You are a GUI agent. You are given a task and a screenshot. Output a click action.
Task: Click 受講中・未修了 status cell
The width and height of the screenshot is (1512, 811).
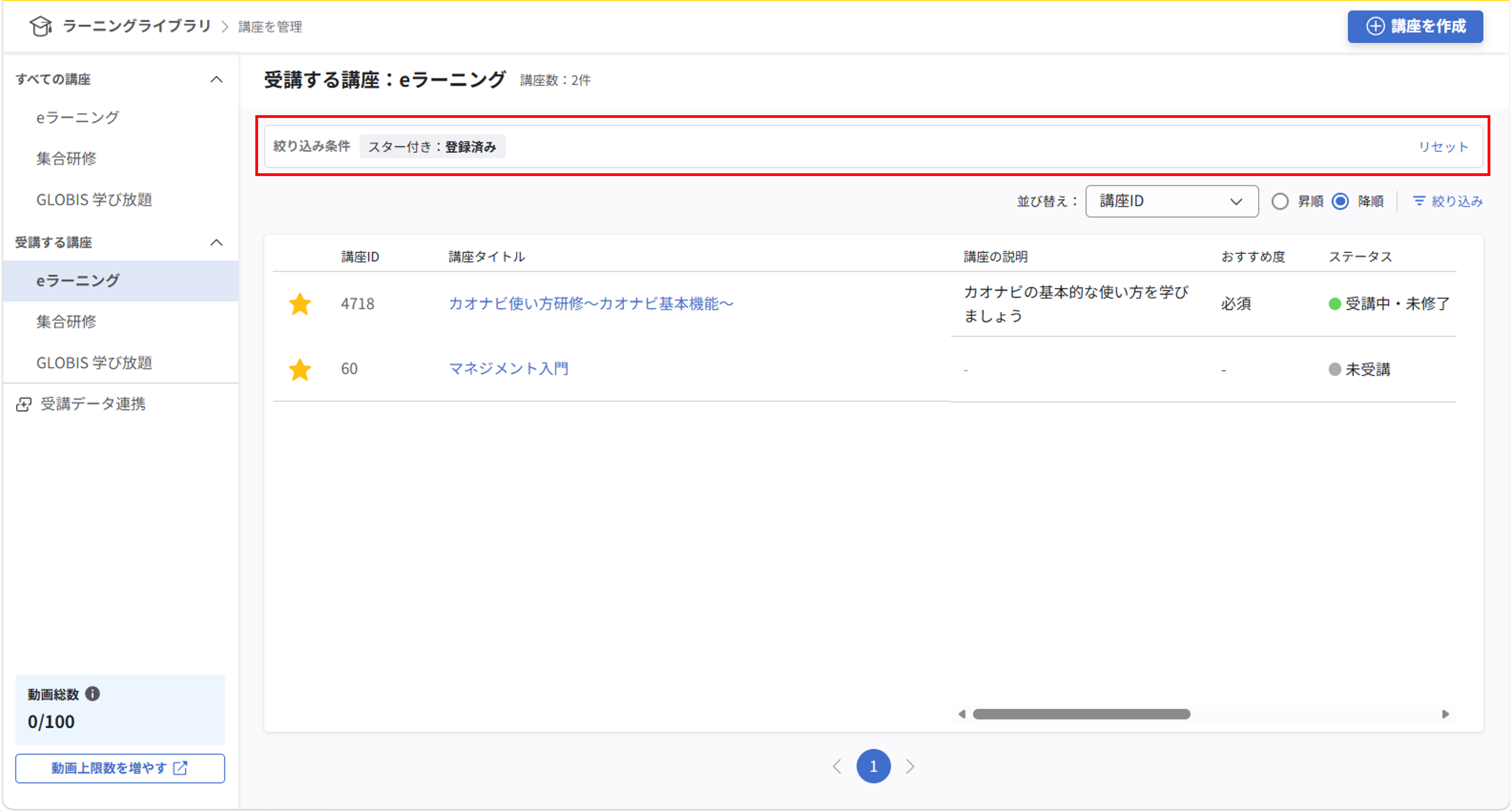(x=1389, y=304)
